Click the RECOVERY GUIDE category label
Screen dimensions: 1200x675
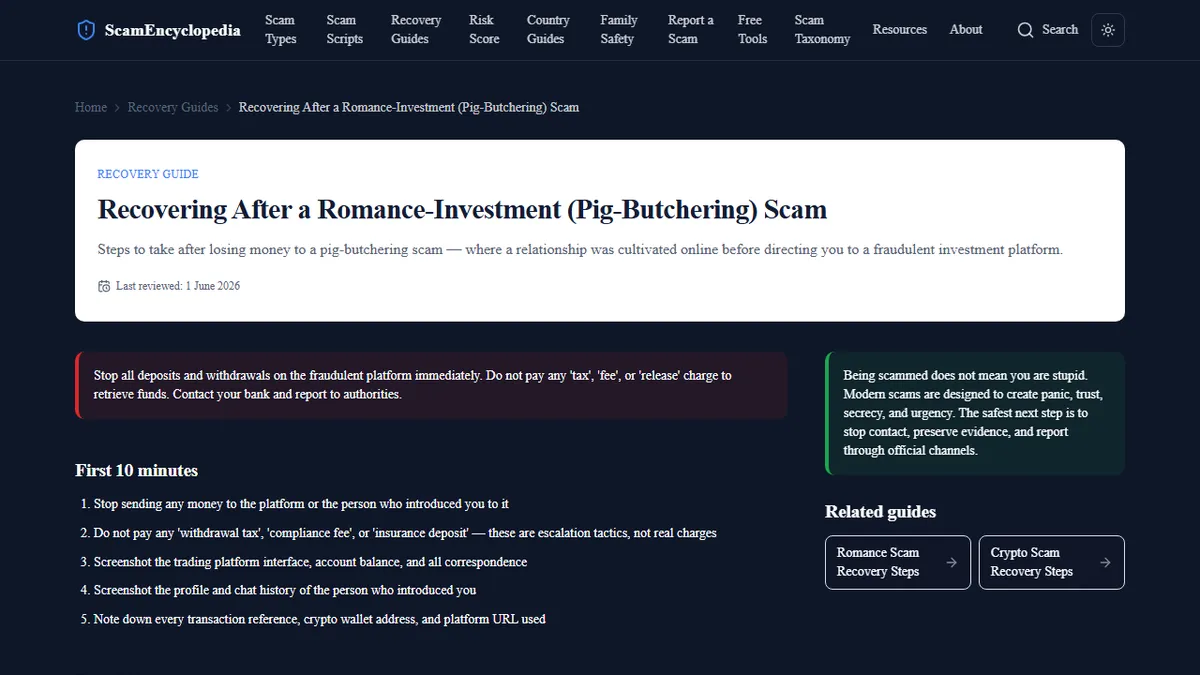148,174
